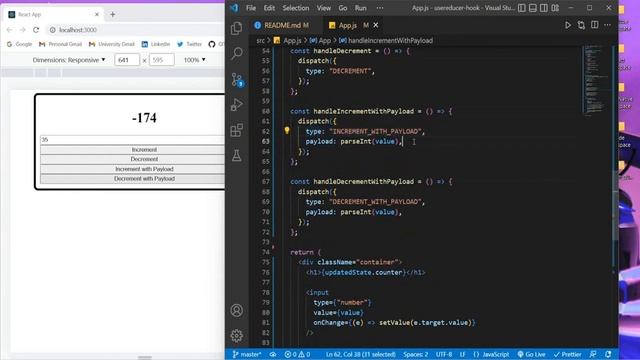Viewport: 640px width, 360px height.
Task: Open the Run menu
Action: [360, 8]
